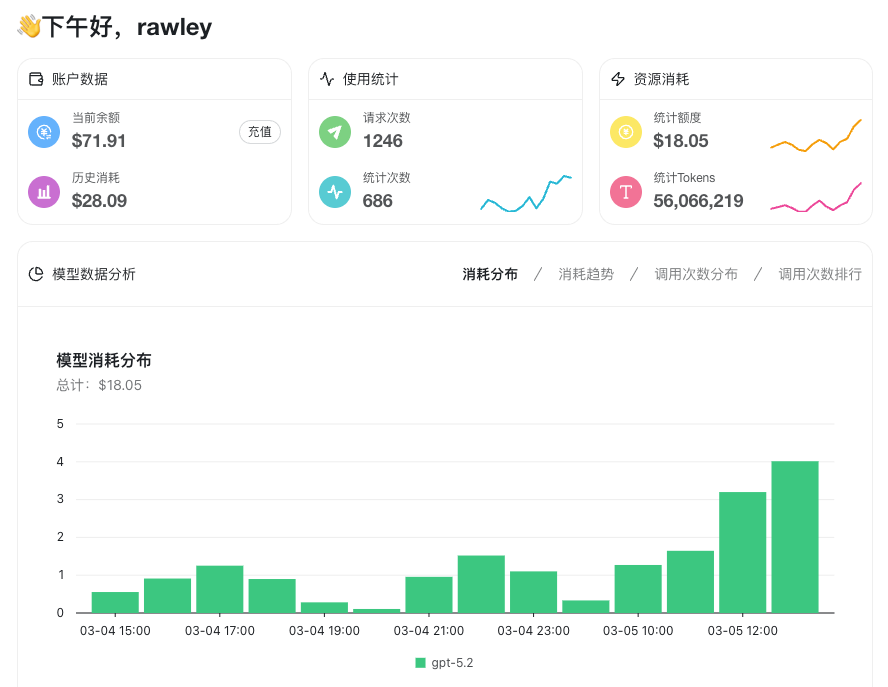Click the purple 历史消耗 bar chart icon
This screenshot has width=888, height=687.
(44, 190)
